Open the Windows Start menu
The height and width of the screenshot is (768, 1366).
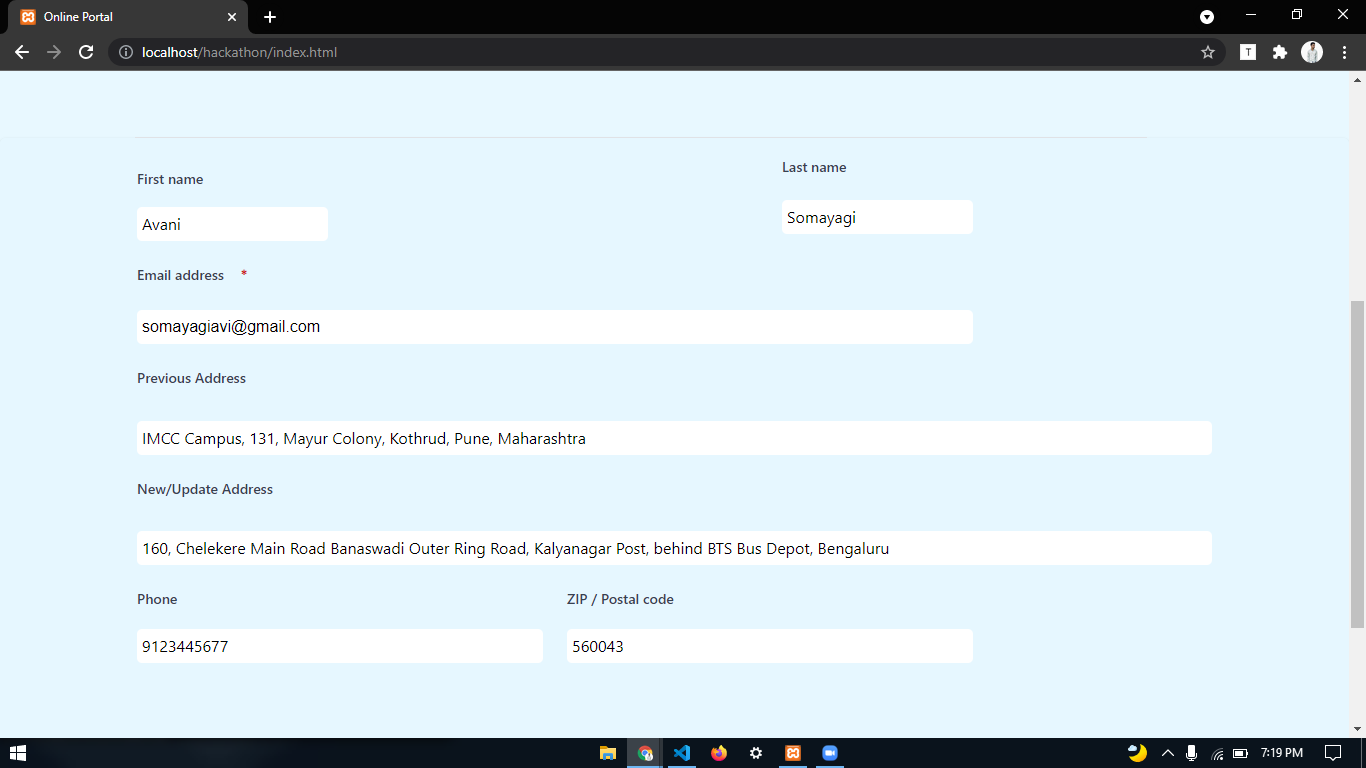pos(19,753)
